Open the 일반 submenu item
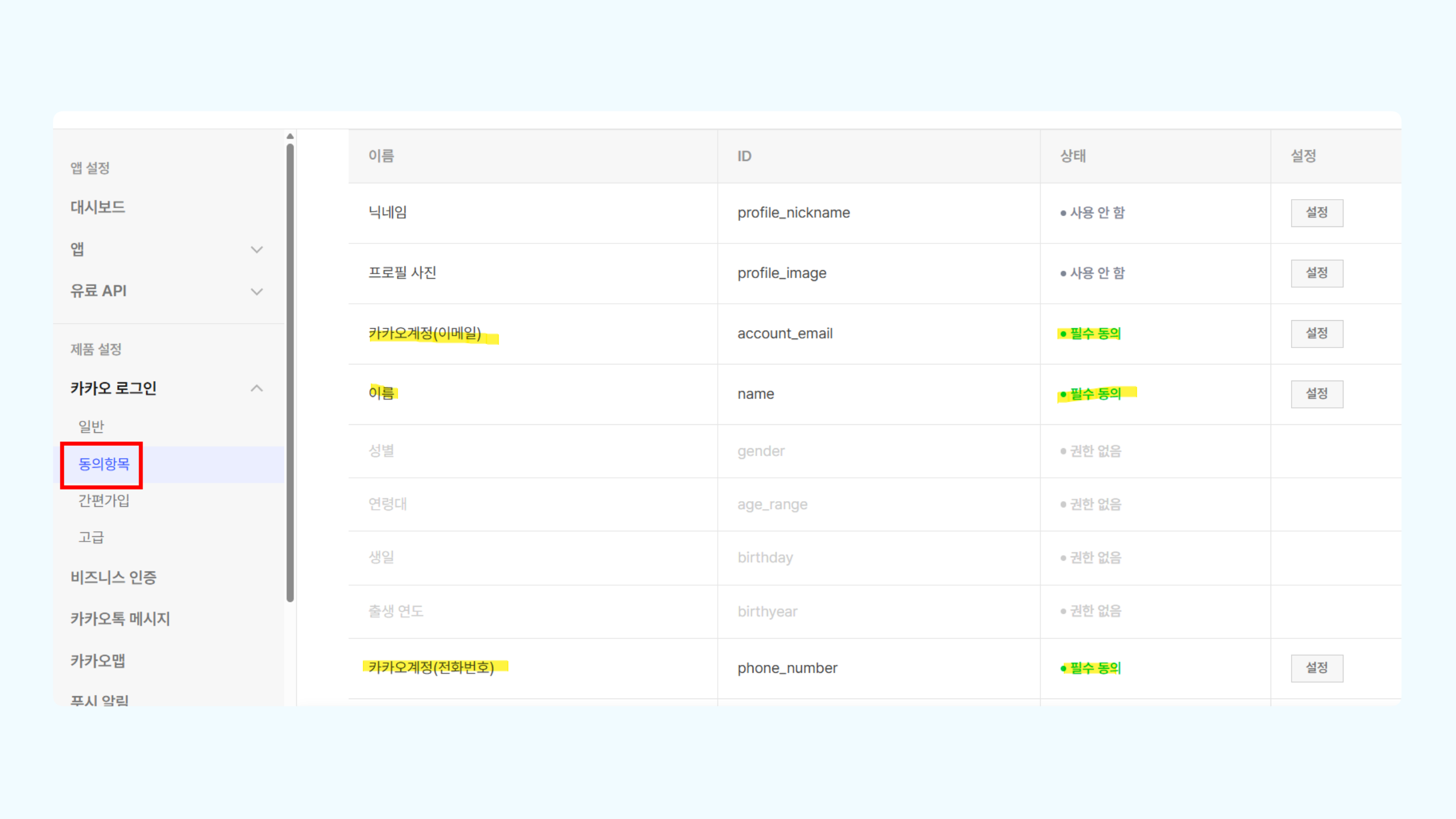 [x=91, y=427]
